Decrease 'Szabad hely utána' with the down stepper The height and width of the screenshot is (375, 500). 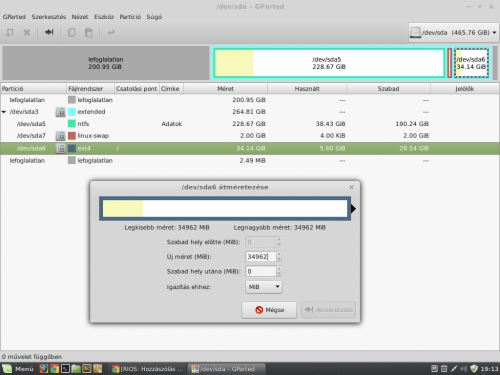(279, 274)
